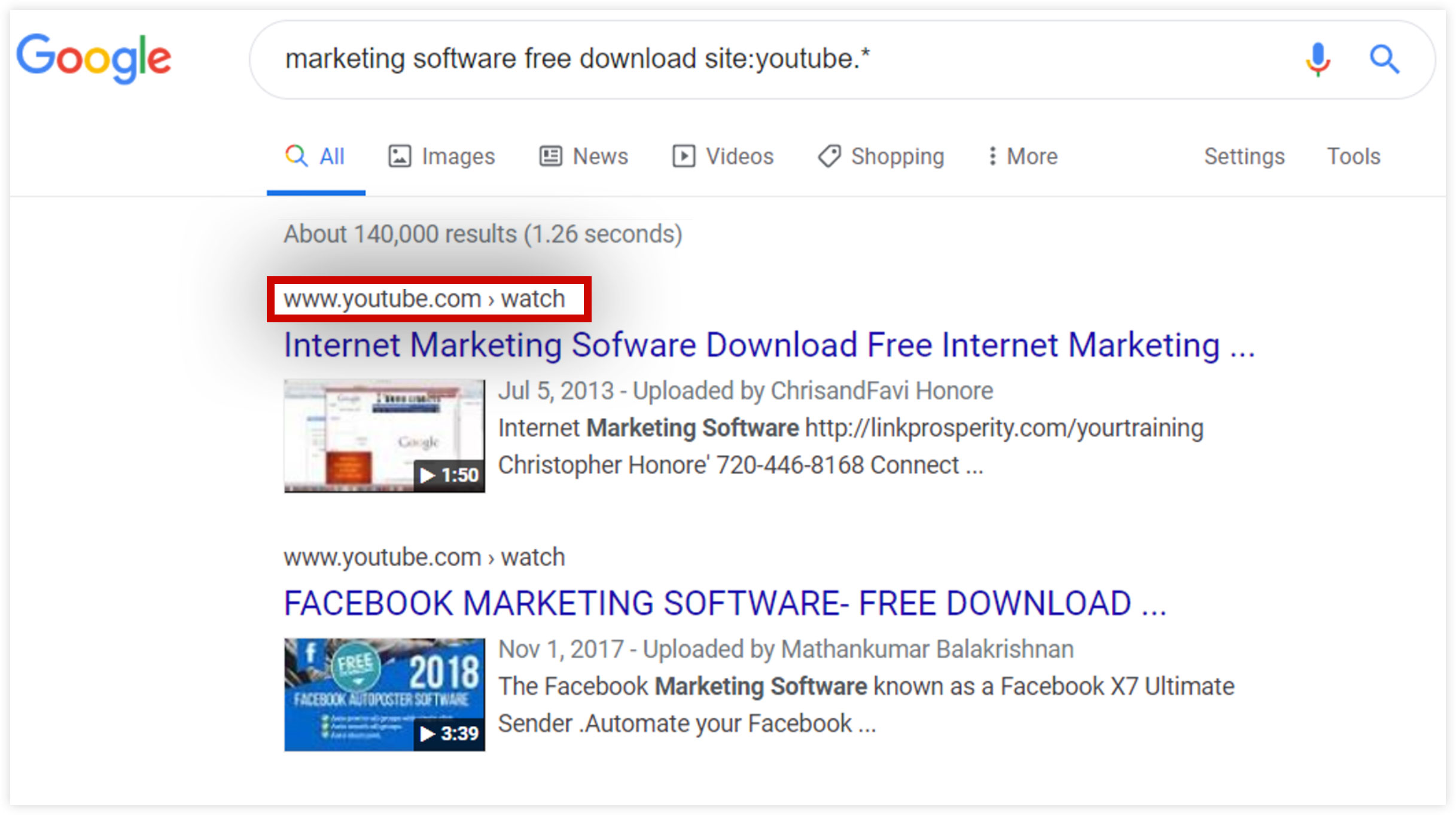
Task: Click the linkprosperity.com/yourtraining snippet line
Action: pyautogui.click(x=851, y=429)
